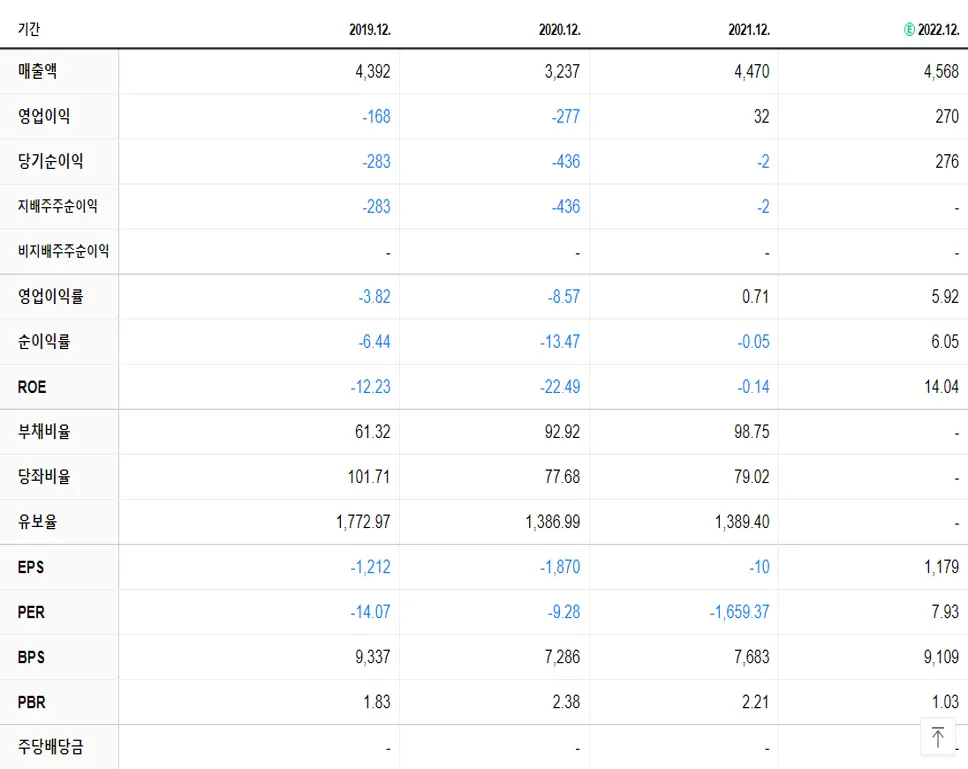Click the BPS value 9,337
The height and width of the screenshot is (769, 968).
373,657
